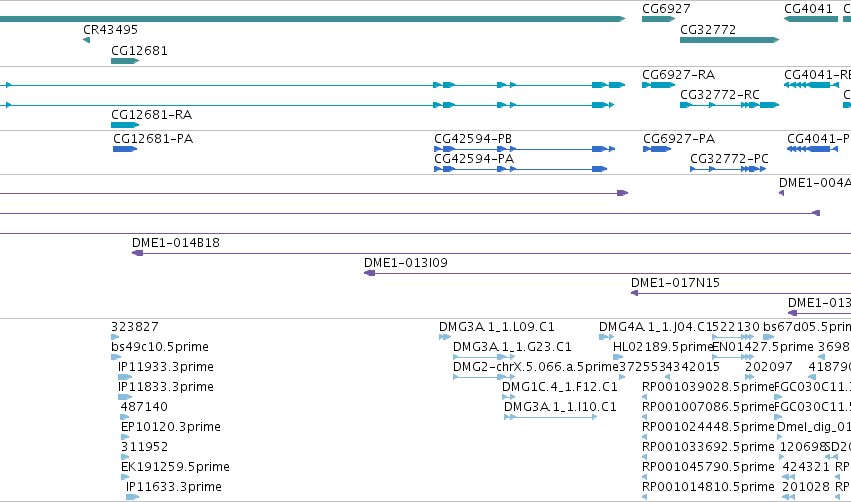Select the CG12681-RA transcript
This screenshot has height=502, width=851.
(125, 125)
